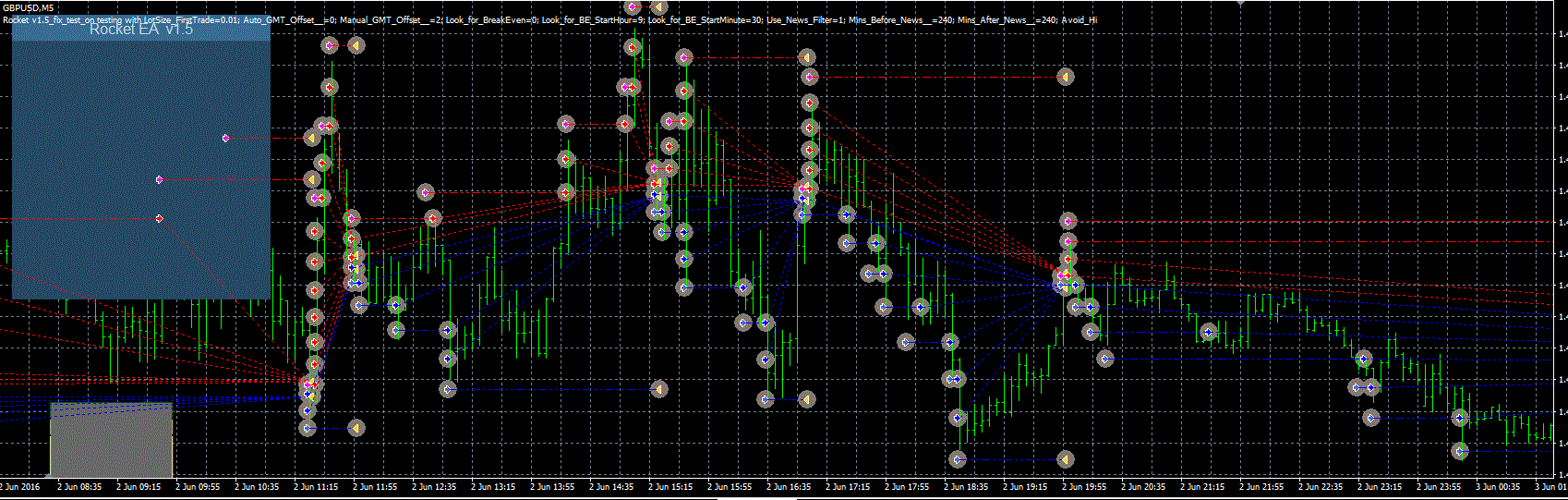
Task: Click the Rocket v1.5 expert parameters text line
Action: [x=549, y=19]
